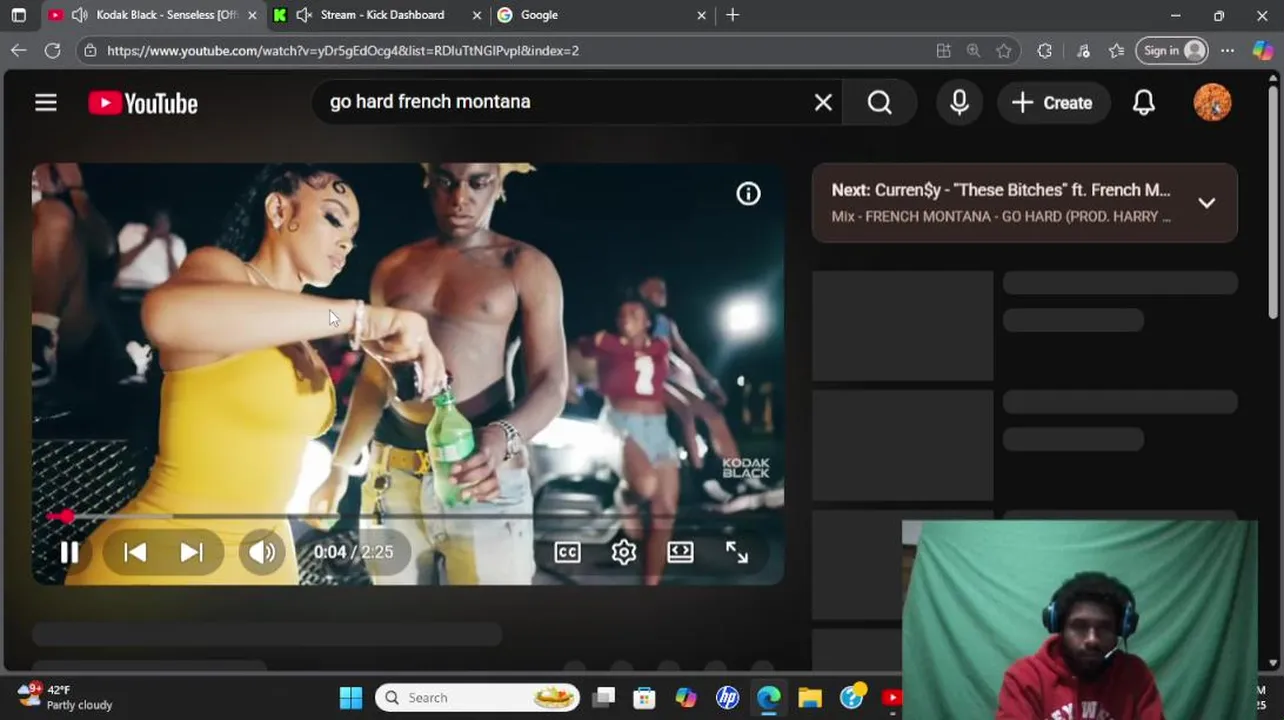View site information lock icon

pyautogui.click(x=90, y=50)
